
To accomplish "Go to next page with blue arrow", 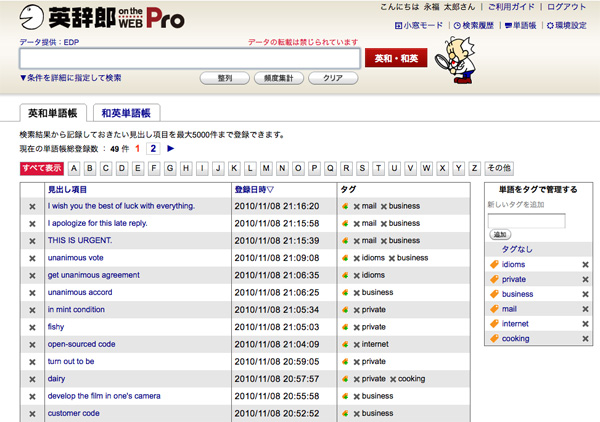I will [x=171, y=148].
